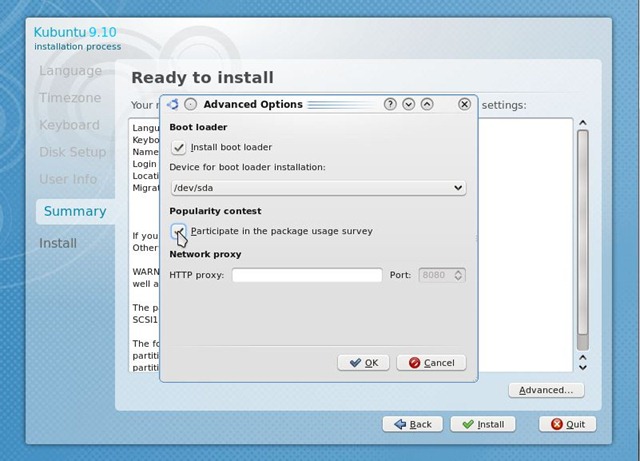The image size is (640, 461).
Task: Click the summary scrollbar up arrow
Action: [x=583, y=123]
